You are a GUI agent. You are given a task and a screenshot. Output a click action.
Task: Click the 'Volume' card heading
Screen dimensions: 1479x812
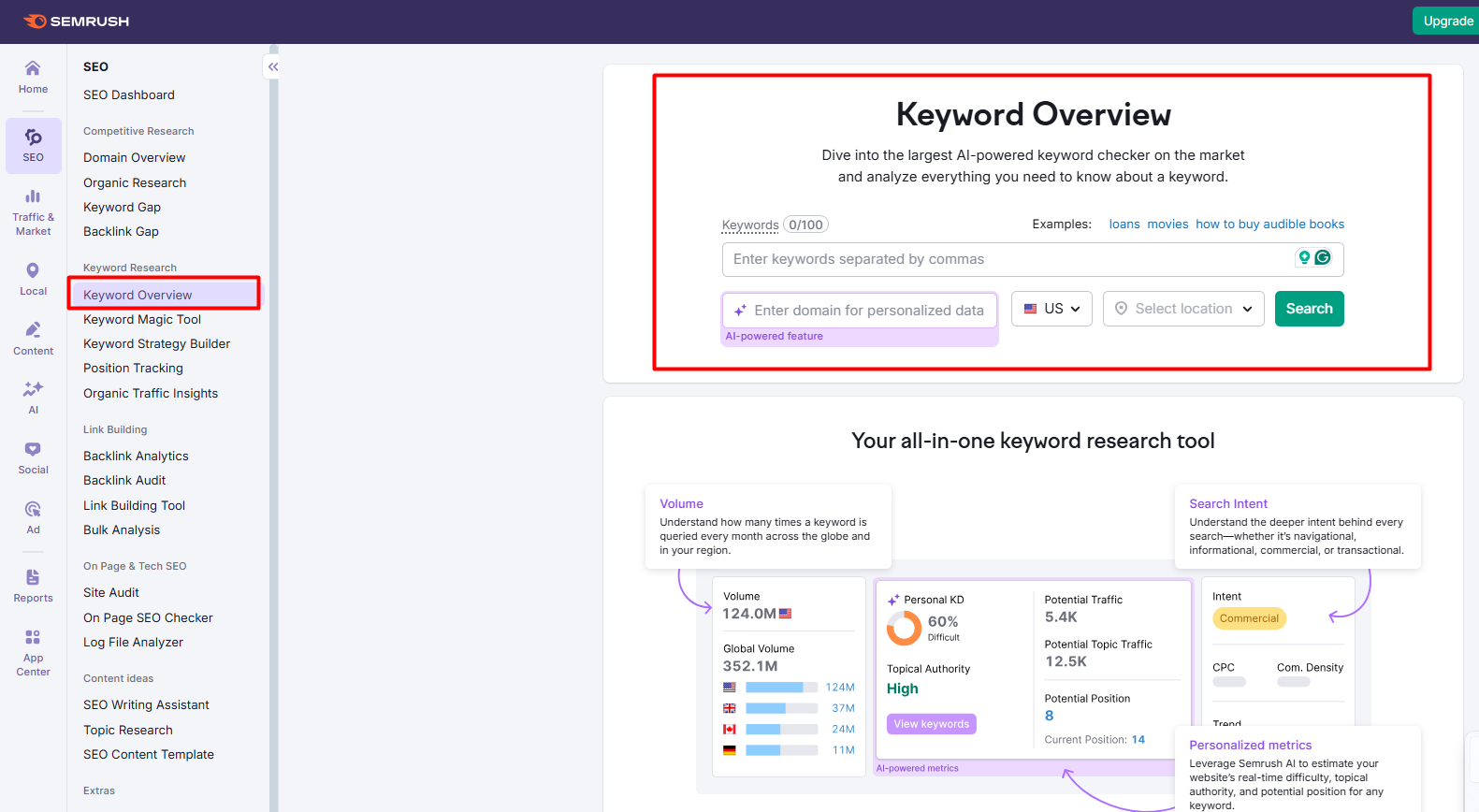pos(681,503)
